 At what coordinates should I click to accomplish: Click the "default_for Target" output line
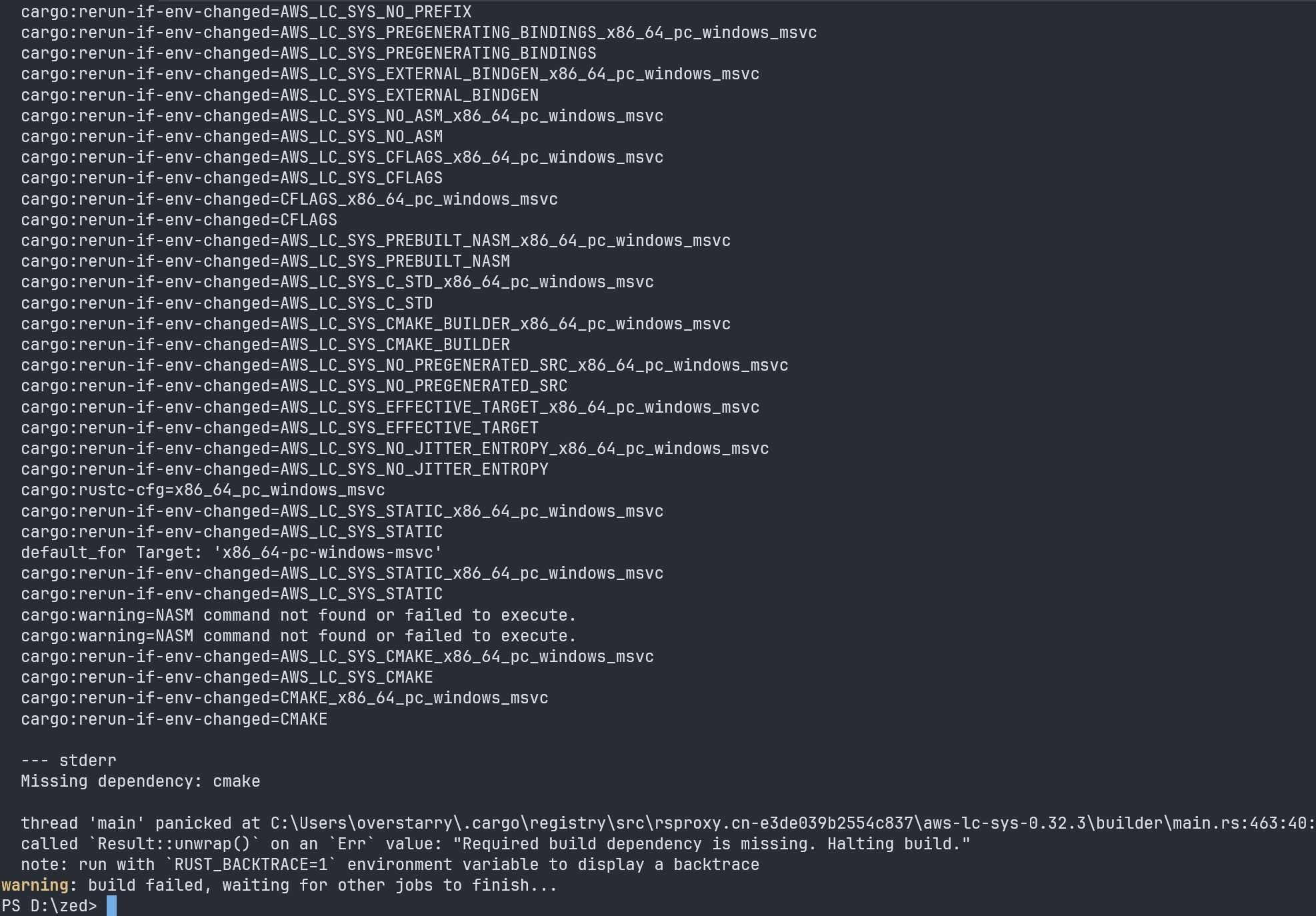[x=231, y=553]
